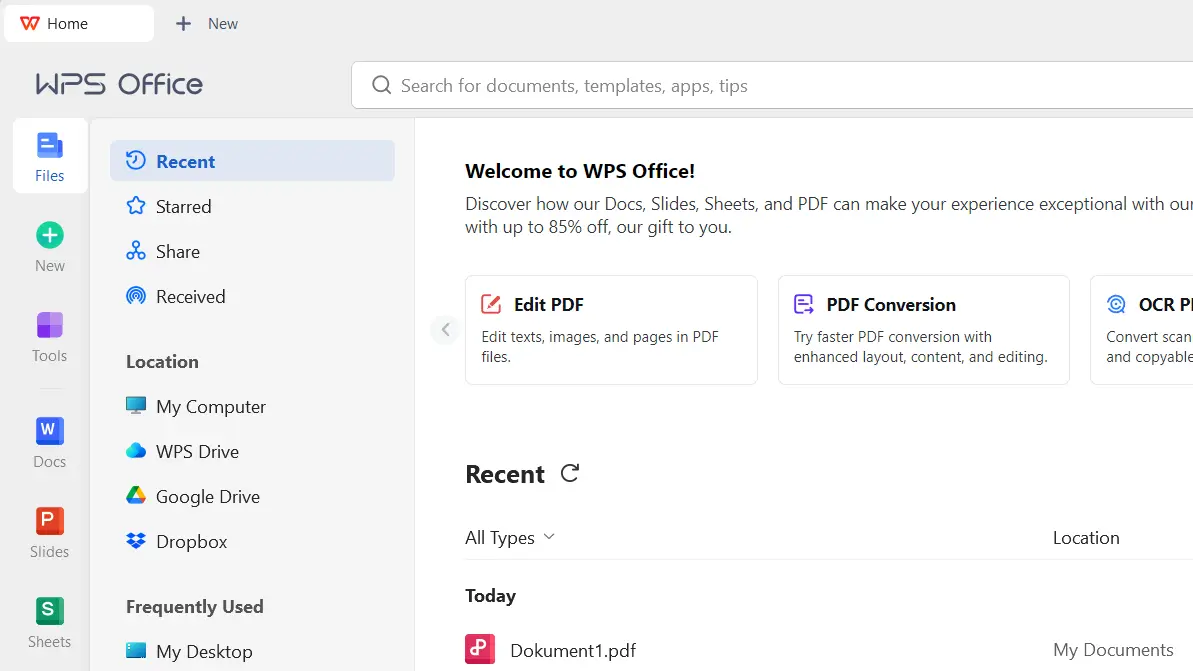Select the Docs icon in the sidebar

click(x=49, y=440)
